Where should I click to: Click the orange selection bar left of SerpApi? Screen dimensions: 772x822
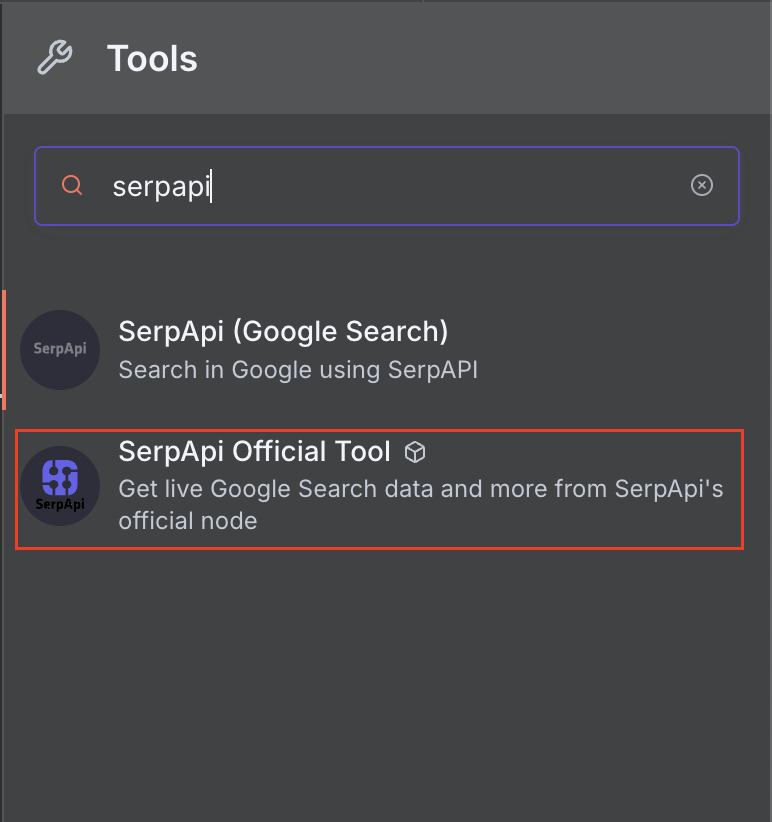[x=3, y=349]
